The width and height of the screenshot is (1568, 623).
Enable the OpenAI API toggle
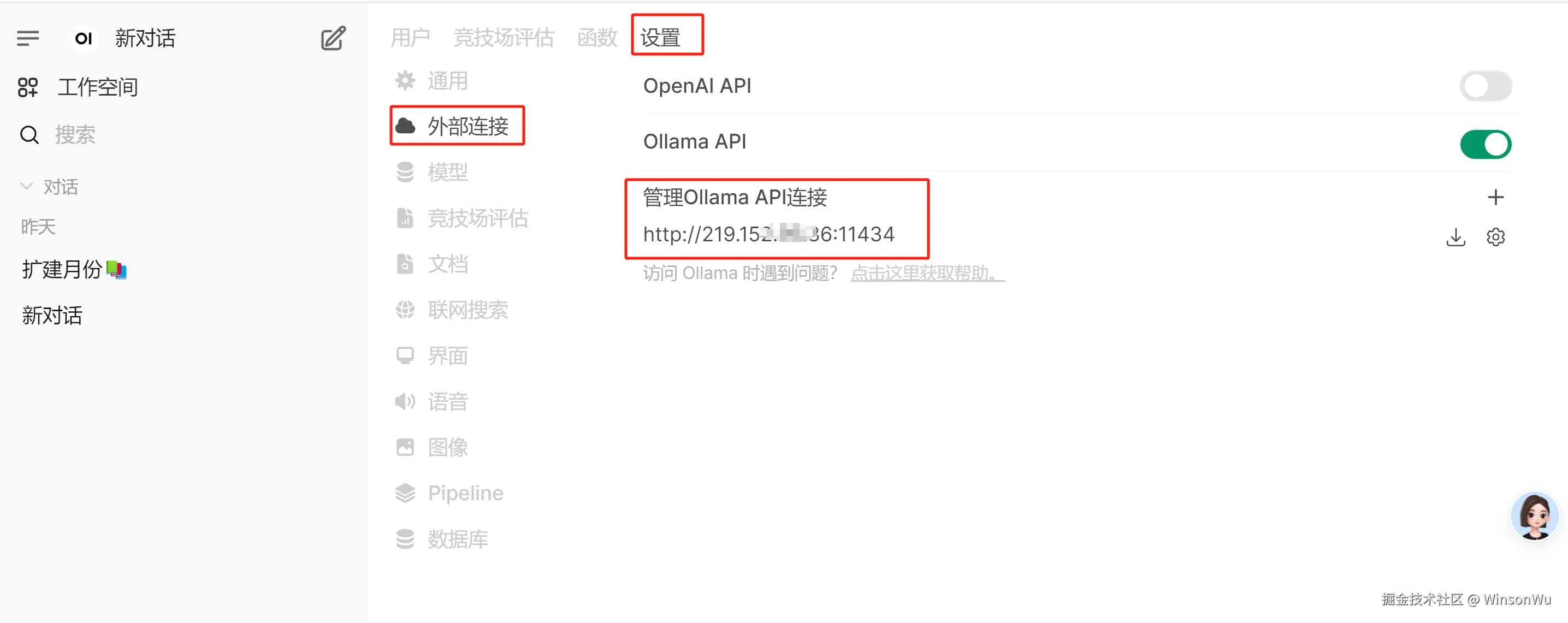1485,86
